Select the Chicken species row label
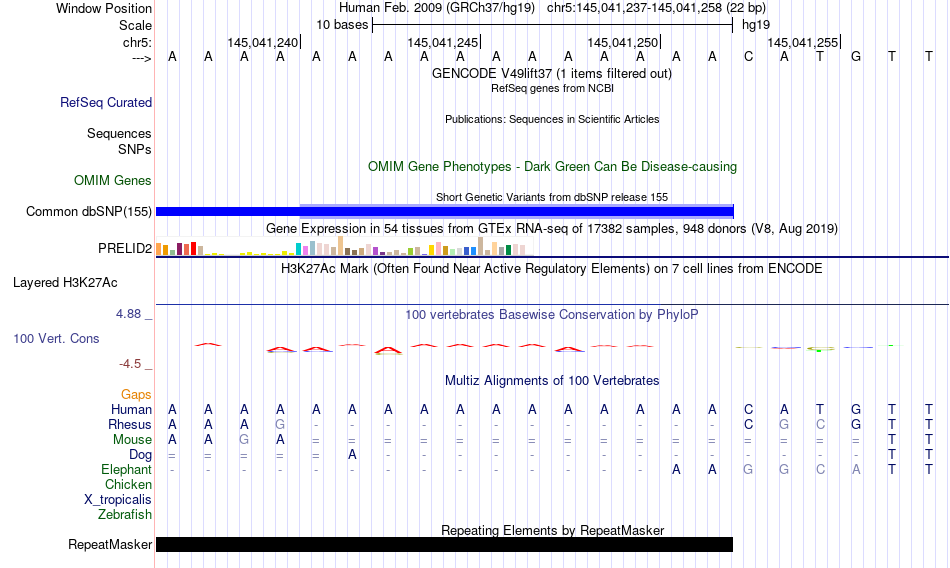Screen dimensions: 950x568 click(128, 484)
